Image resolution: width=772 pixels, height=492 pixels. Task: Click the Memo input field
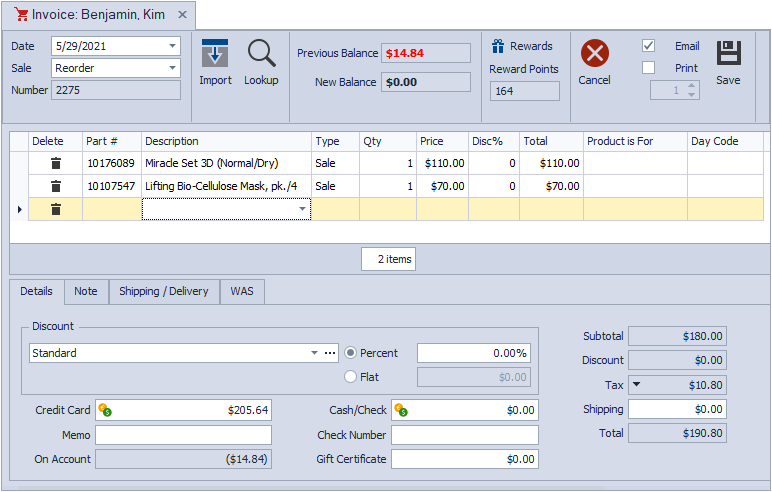(183, 435)
